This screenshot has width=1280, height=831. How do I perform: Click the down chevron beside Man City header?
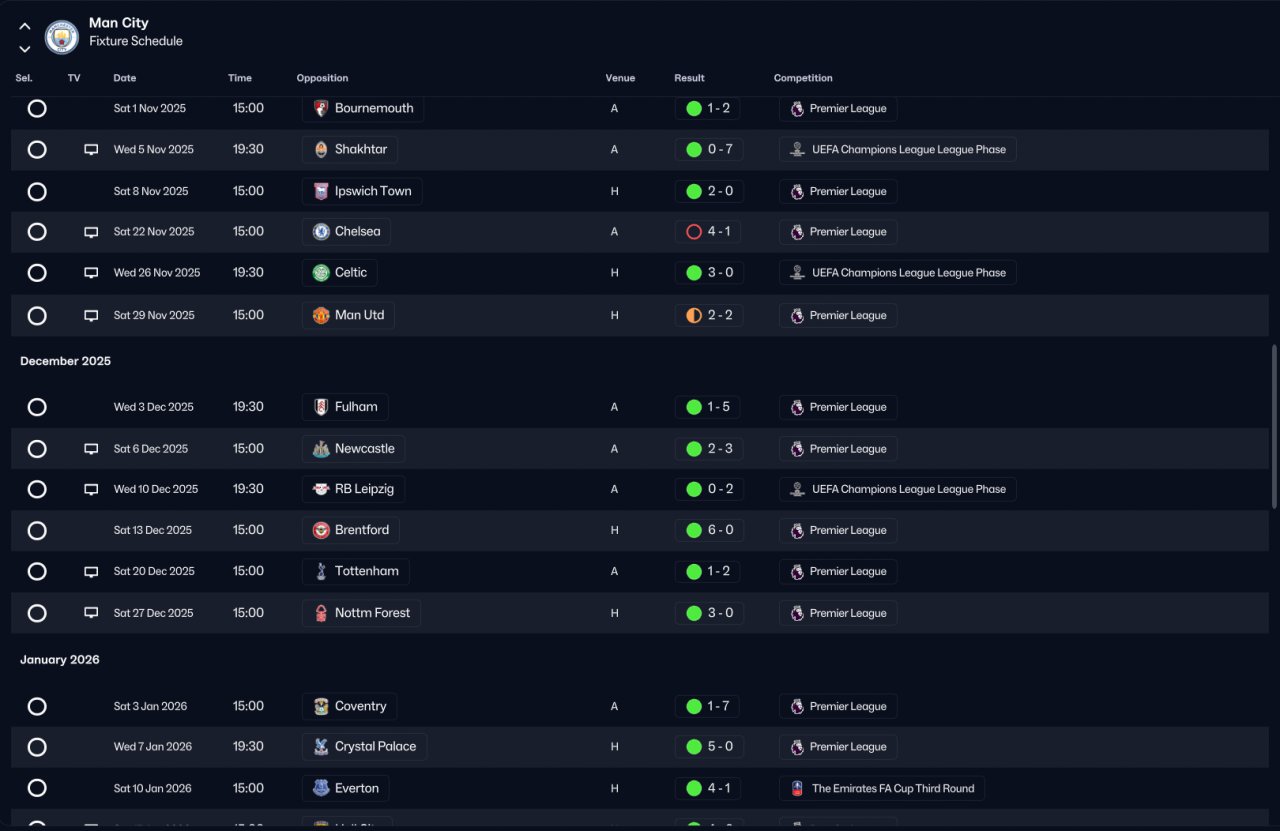click(x=25, y=48)
